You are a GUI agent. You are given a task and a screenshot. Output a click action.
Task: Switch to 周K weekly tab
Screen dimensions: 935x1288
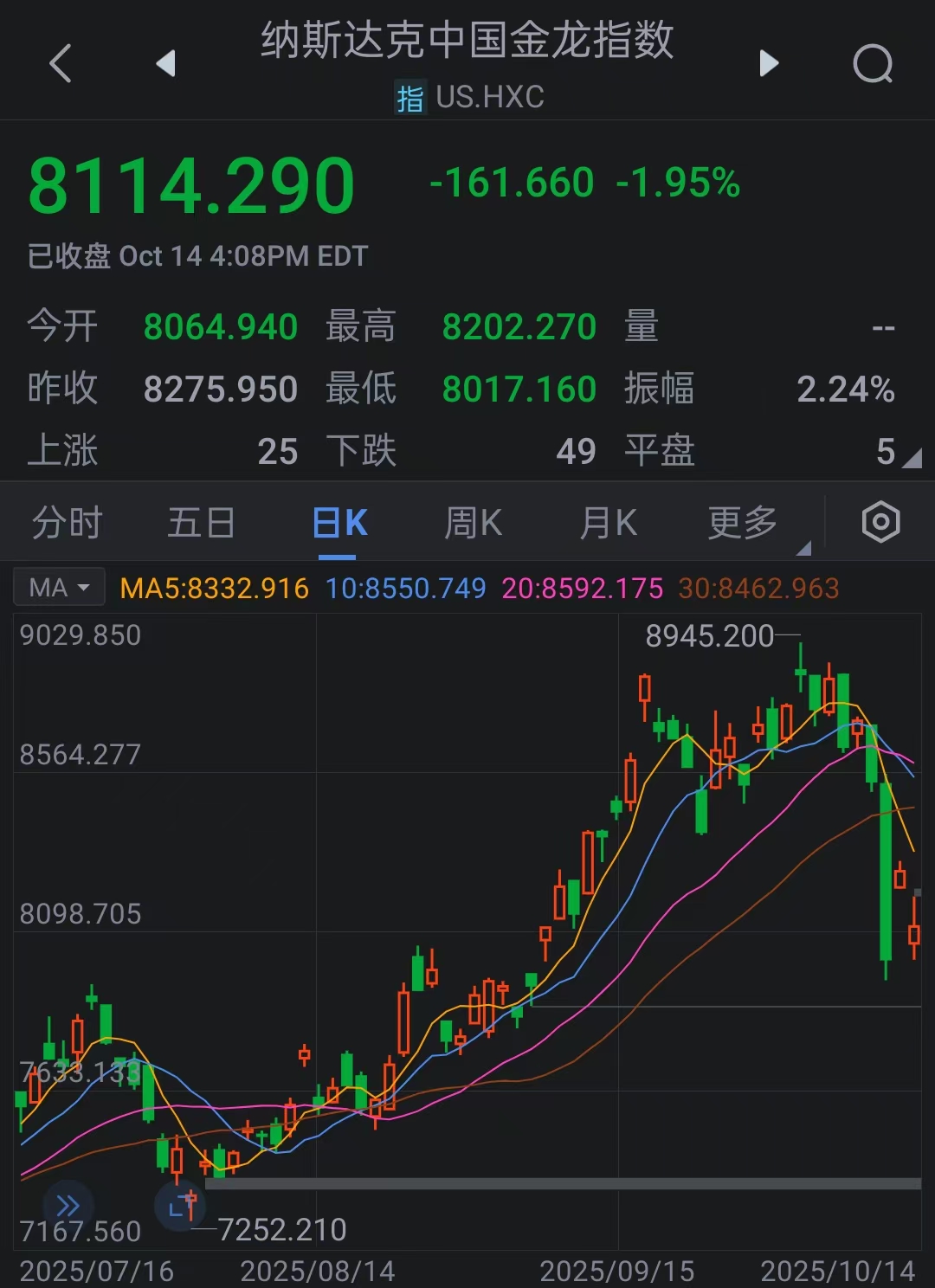473,523
